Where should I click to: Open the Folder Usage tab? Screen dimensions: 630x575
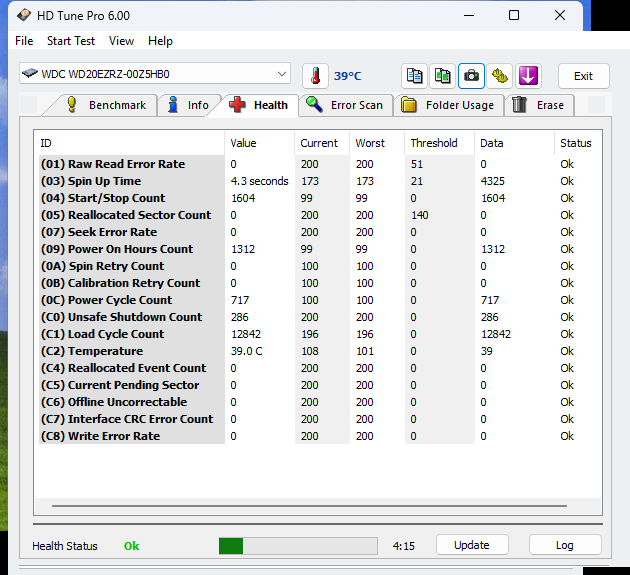[x=449, y=105]
